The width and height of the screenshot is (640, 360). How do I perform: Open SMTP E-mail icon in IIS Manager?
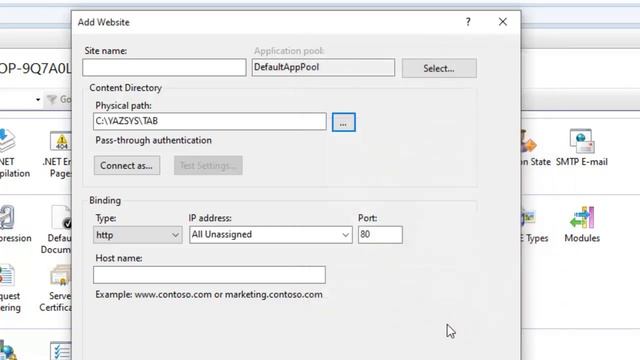[582, 148]
